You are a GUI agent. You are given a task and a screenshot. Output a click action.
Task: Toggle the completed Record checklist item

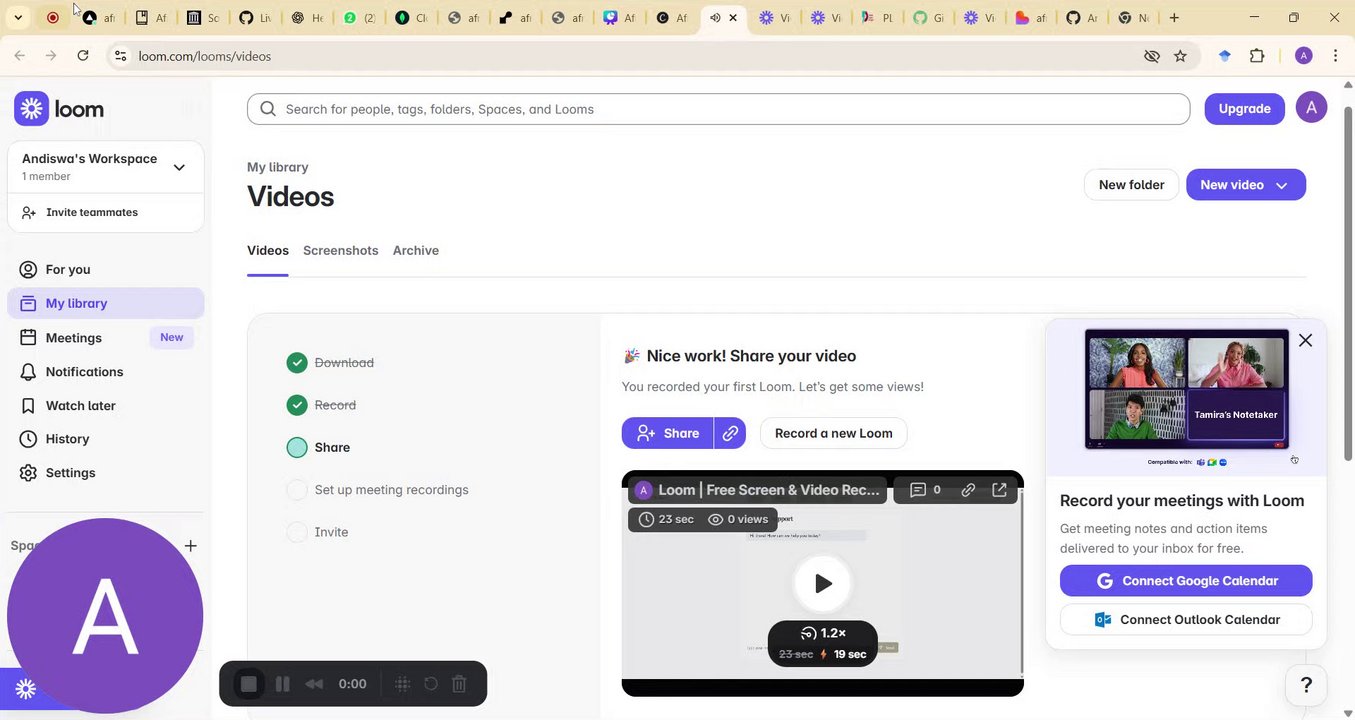tap(297, 405)
